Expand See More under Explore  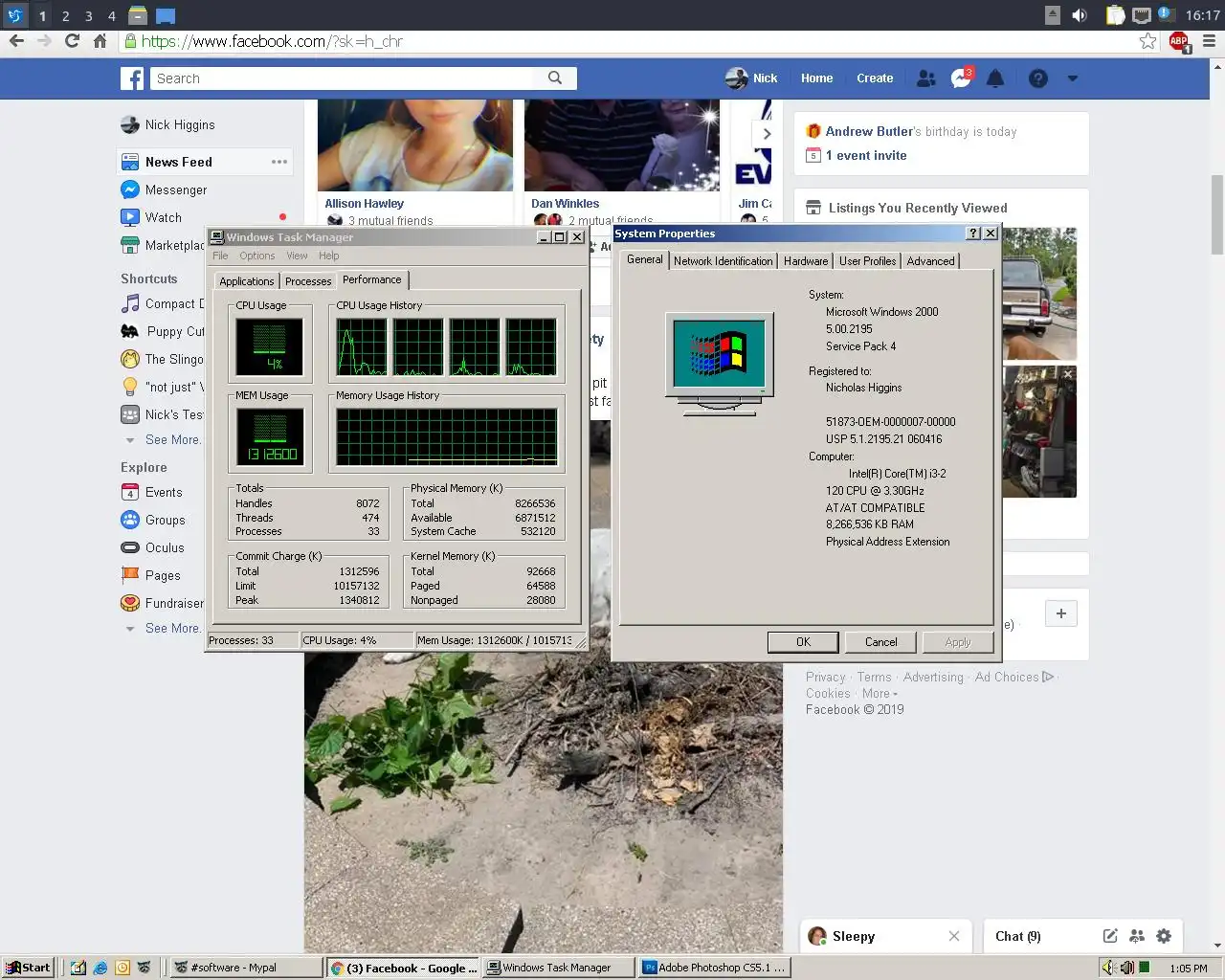(172, 629)
